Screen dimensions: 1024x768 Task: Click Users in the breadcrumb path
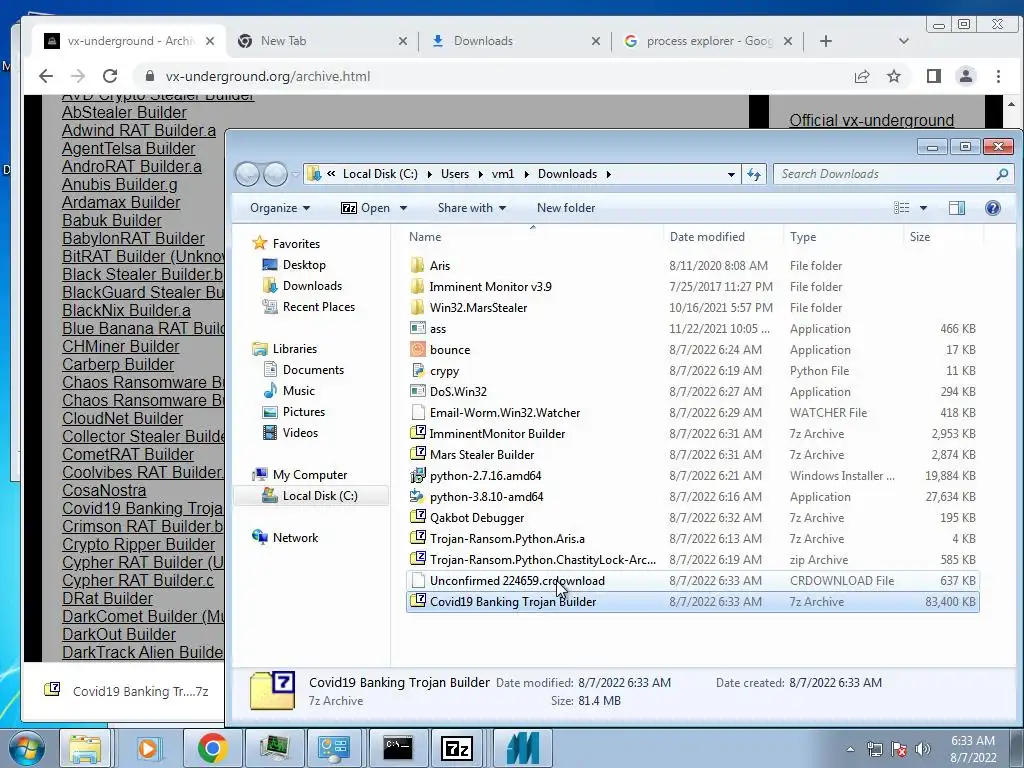click(x=455, y=174)
